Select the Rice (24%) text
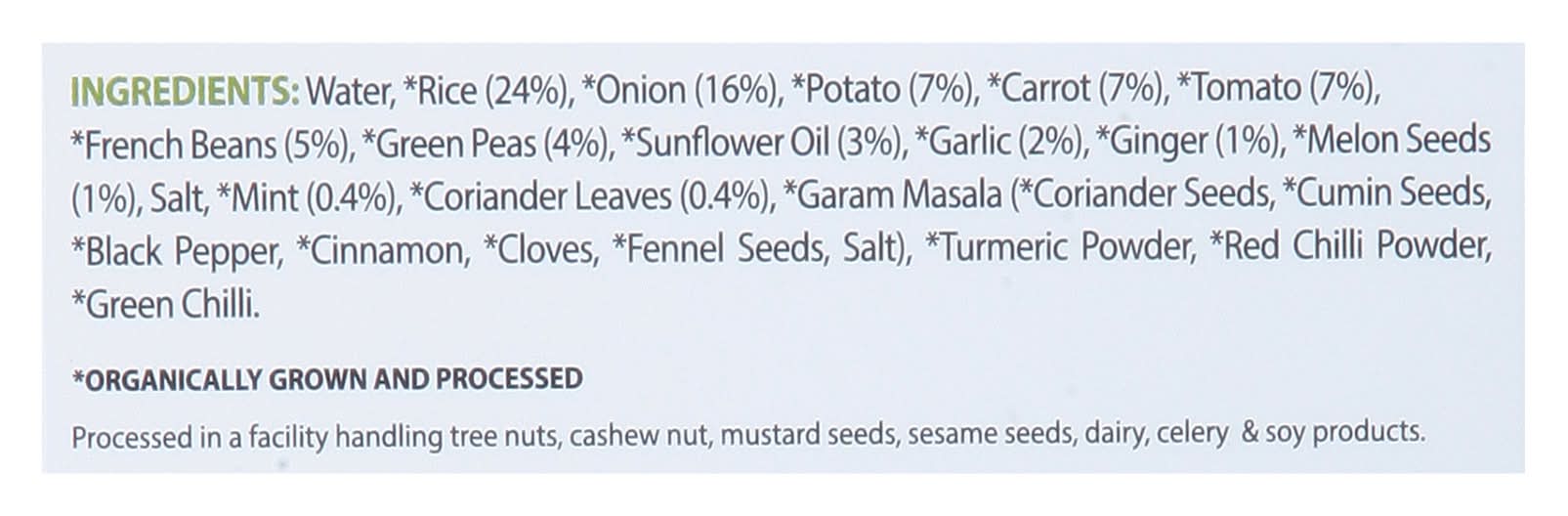 click(x=492, y=92)
